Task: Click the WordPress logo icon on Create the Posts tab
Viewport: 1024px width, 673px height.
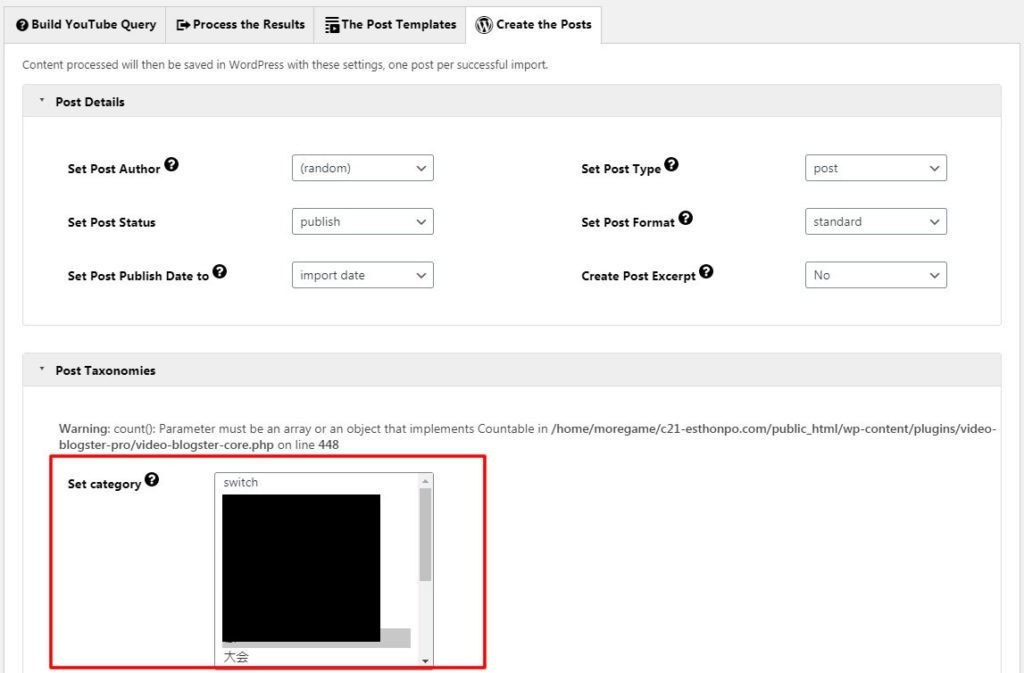Action: (484, 25)
